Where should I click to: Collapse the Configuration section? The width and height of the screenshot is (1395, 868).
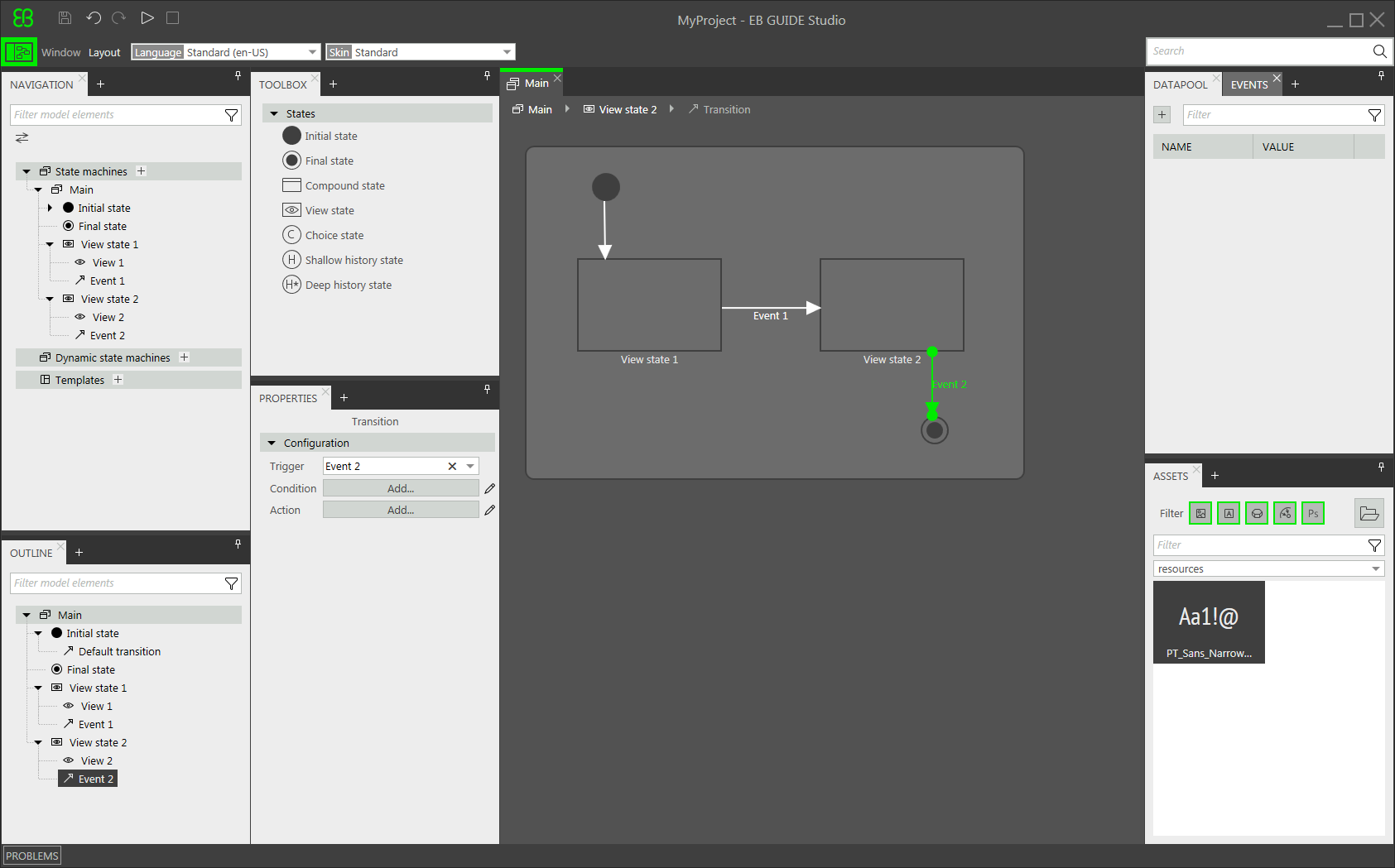click(272, 443)
